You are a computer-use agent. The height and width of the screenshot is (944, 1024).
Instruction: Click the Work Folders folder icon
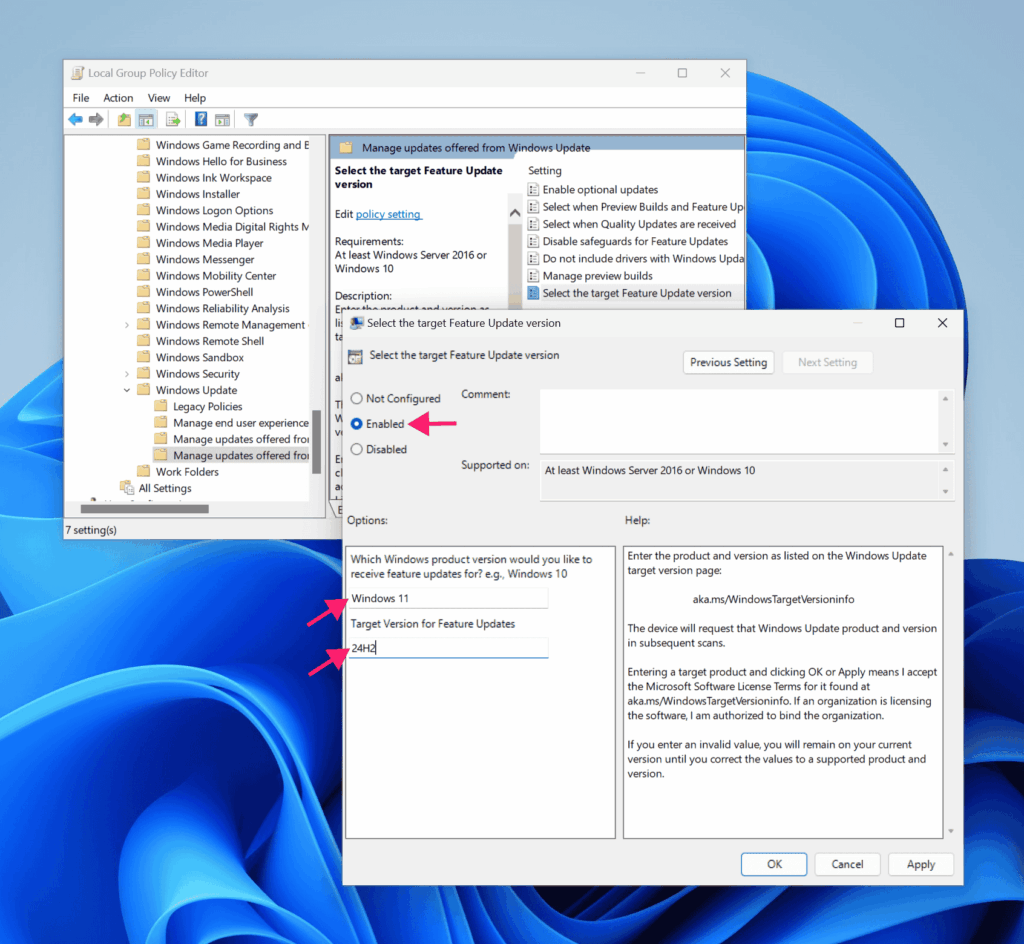144,471
